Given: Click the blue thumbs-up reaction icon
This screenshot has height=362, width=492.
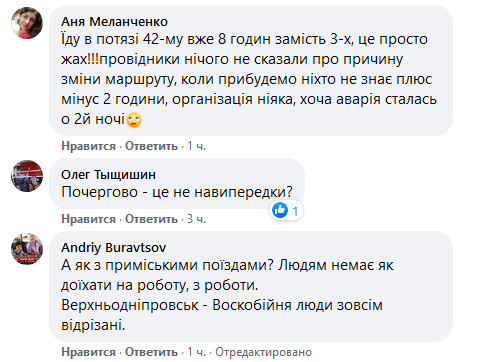Looking at the screenshot, I should [280, 210].
